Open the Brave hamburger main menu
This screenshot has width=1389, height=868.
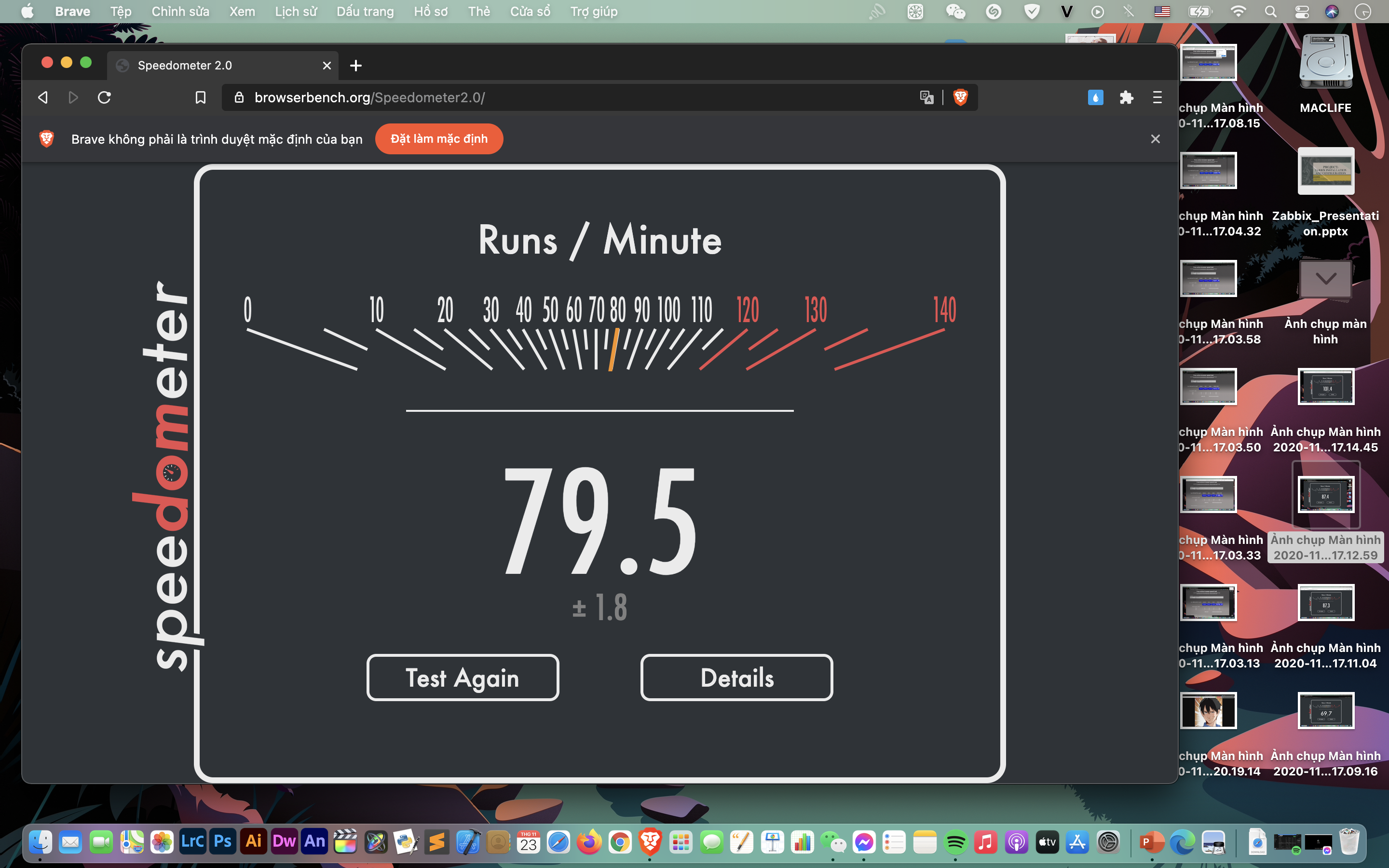(x=1157, y=97)
